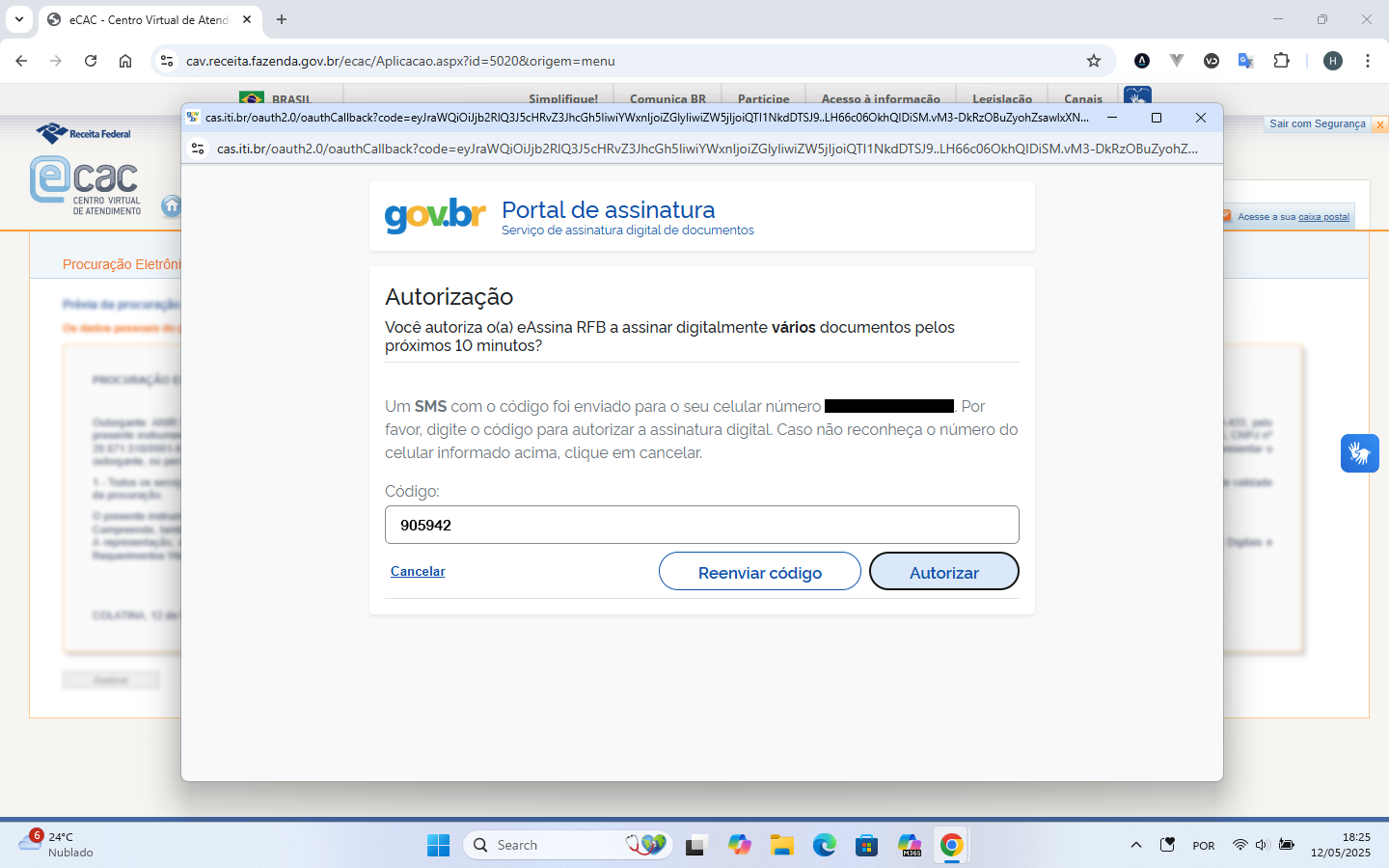1389x868 pixels.
Task: Click the Cancelar link
Action: pos(418,572)
